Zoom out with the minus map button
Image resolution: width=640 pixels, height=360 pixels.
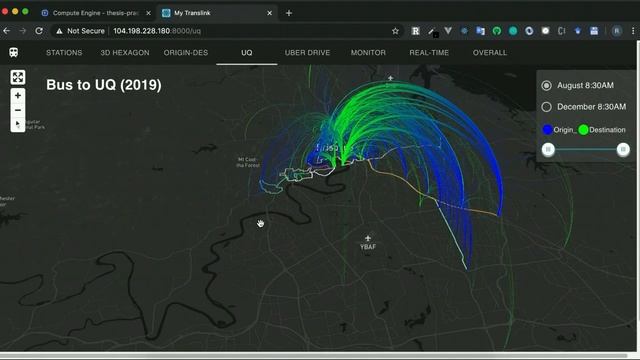18,110
